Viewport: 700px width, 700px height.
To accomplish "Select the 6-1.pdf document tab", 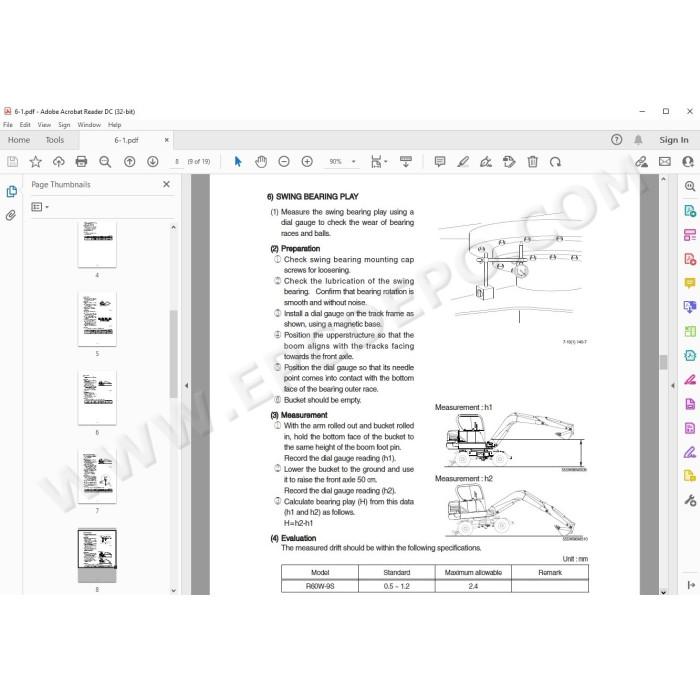I will tap(126, 140).
